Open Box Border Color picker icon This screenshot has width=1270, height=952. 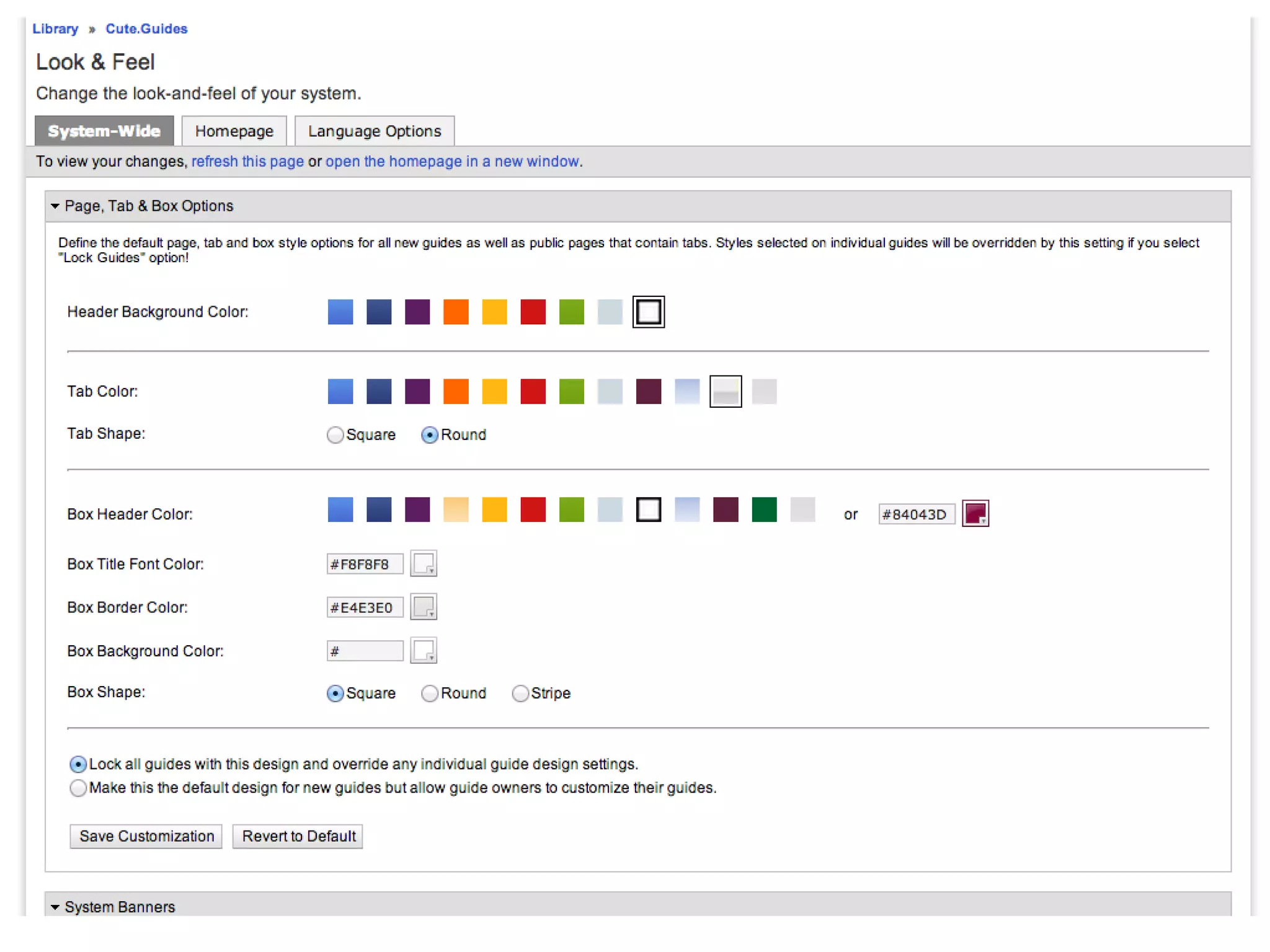coord(424,607)
